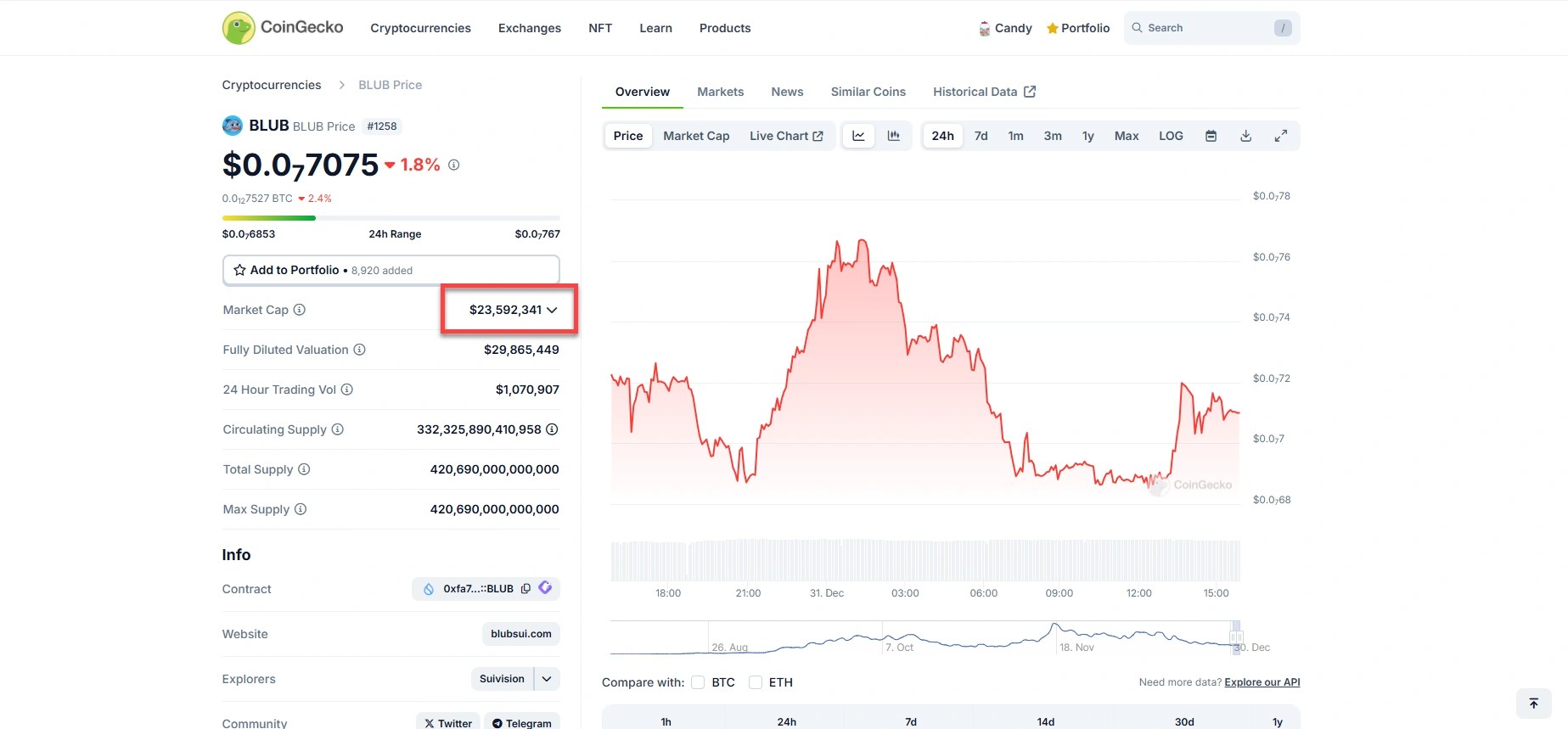Switch to the Markets tab
Screen dimensions: 1568x729
pyautogui.click(x=720, y=92)
